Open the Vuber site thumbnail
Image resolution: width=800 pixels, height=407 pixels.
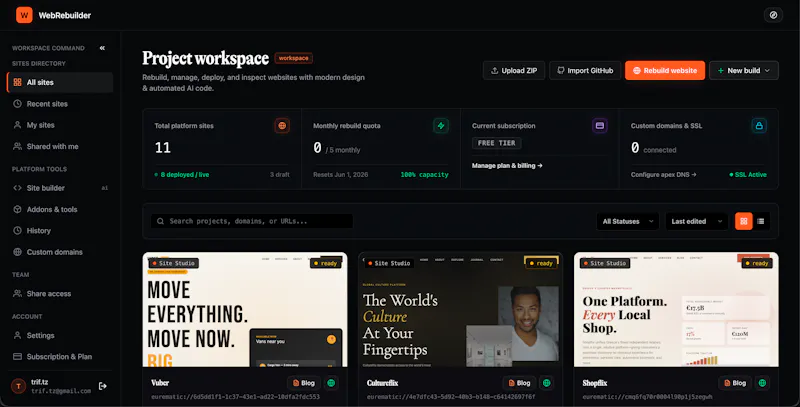[x=245, y=309]
